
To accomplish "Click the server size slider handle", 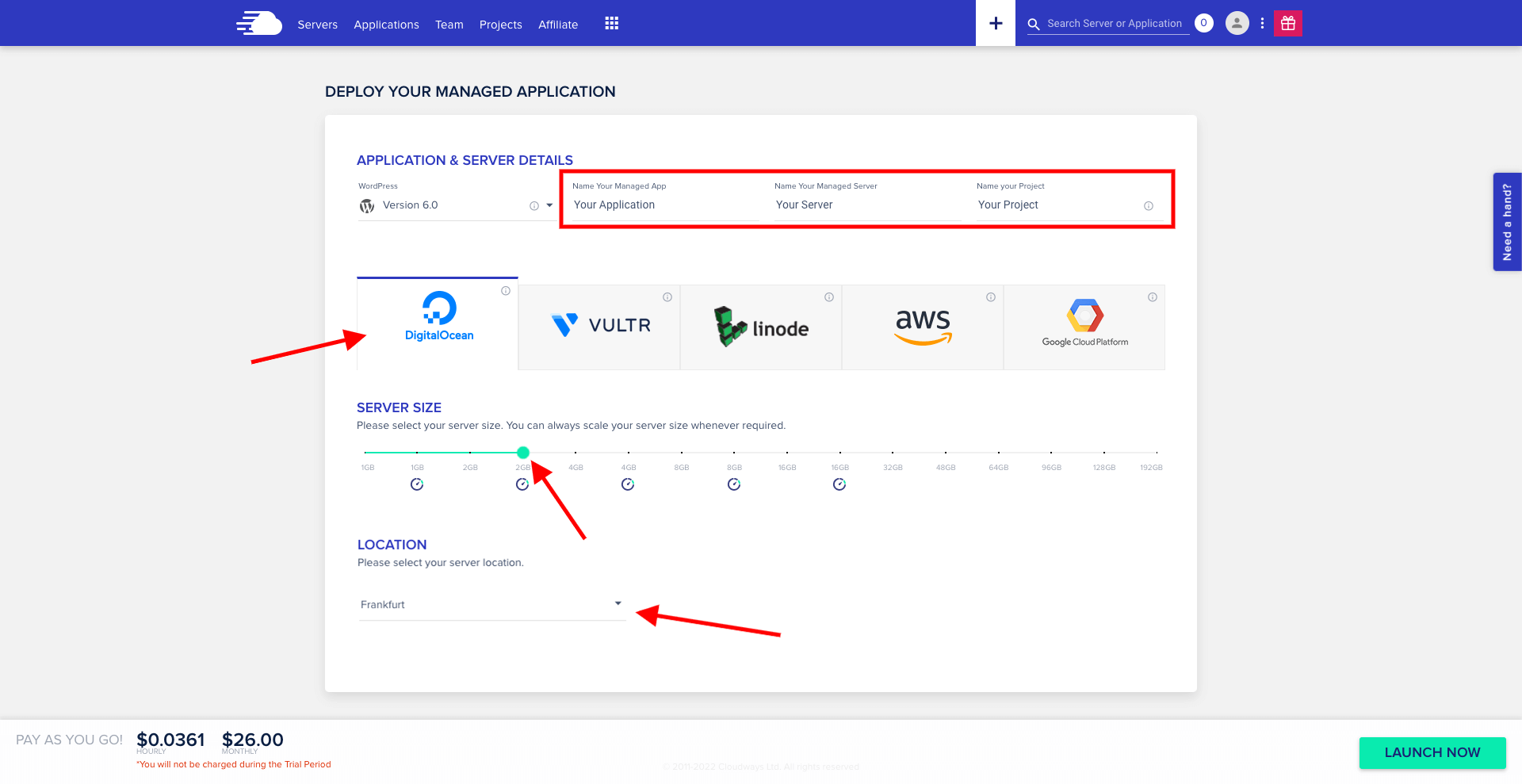I will [523, 453].
